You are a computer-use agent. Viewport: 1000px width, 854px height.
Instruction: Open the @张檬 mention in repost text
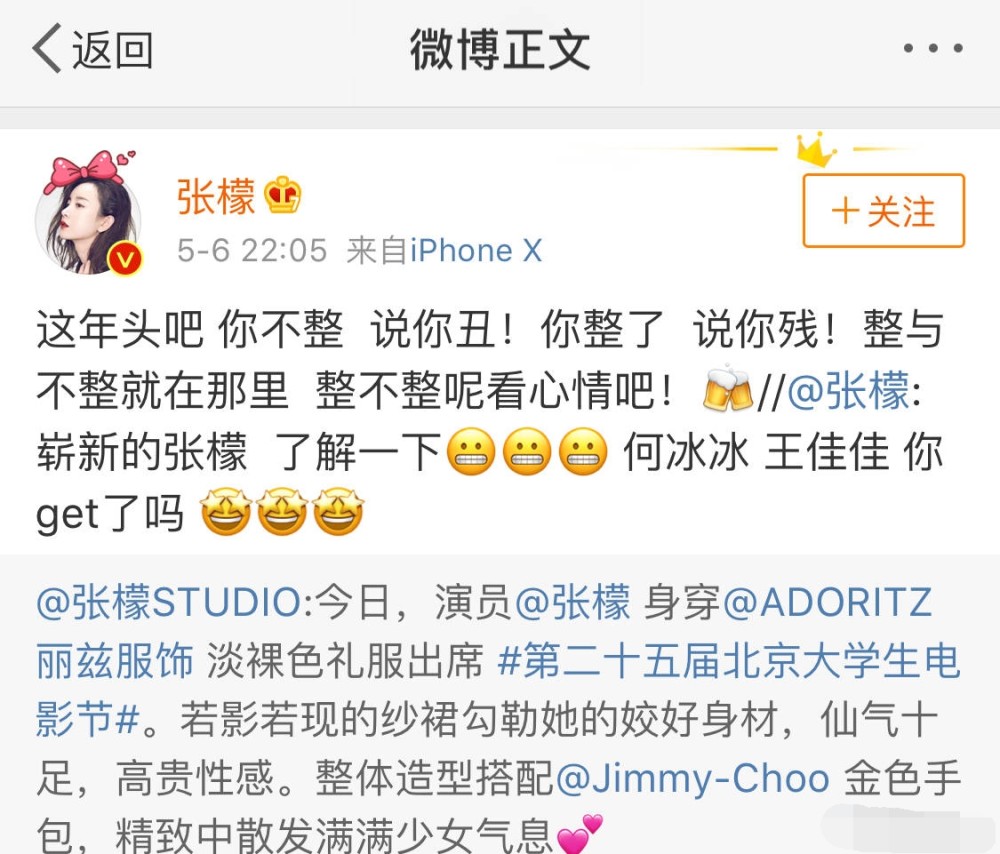(848, 389)
